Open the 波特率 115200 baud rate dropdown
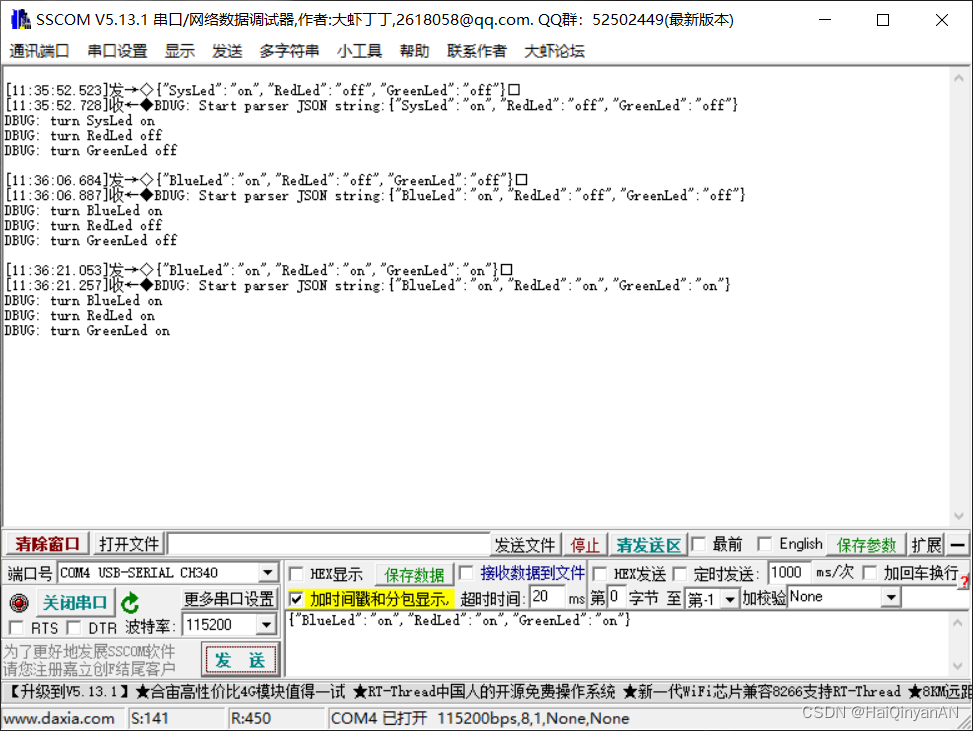Image resolution: width=973 pixels, height=731 pixels. [267, 623]
